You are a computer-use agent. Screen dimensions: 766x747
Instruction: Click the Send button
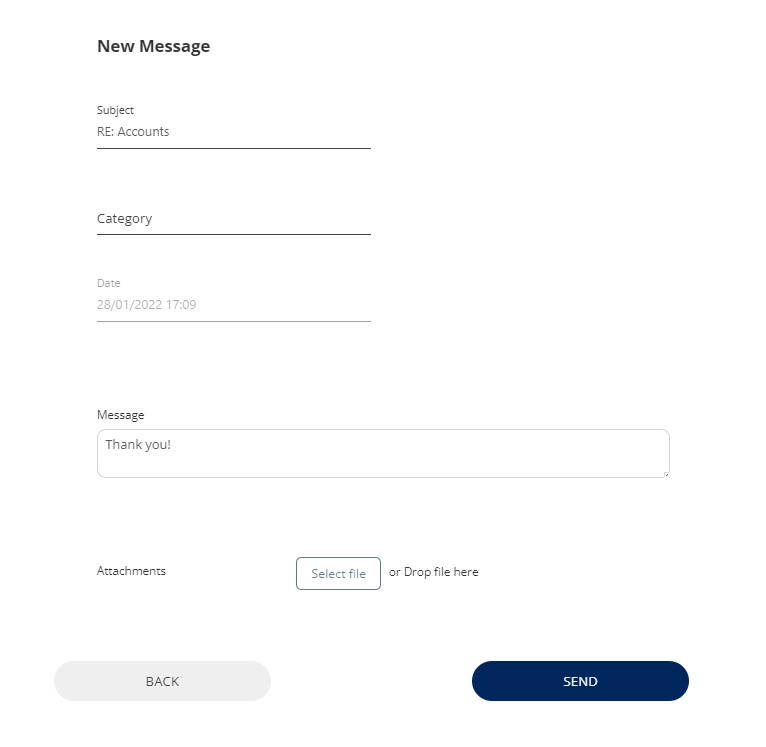pos(580,681)
